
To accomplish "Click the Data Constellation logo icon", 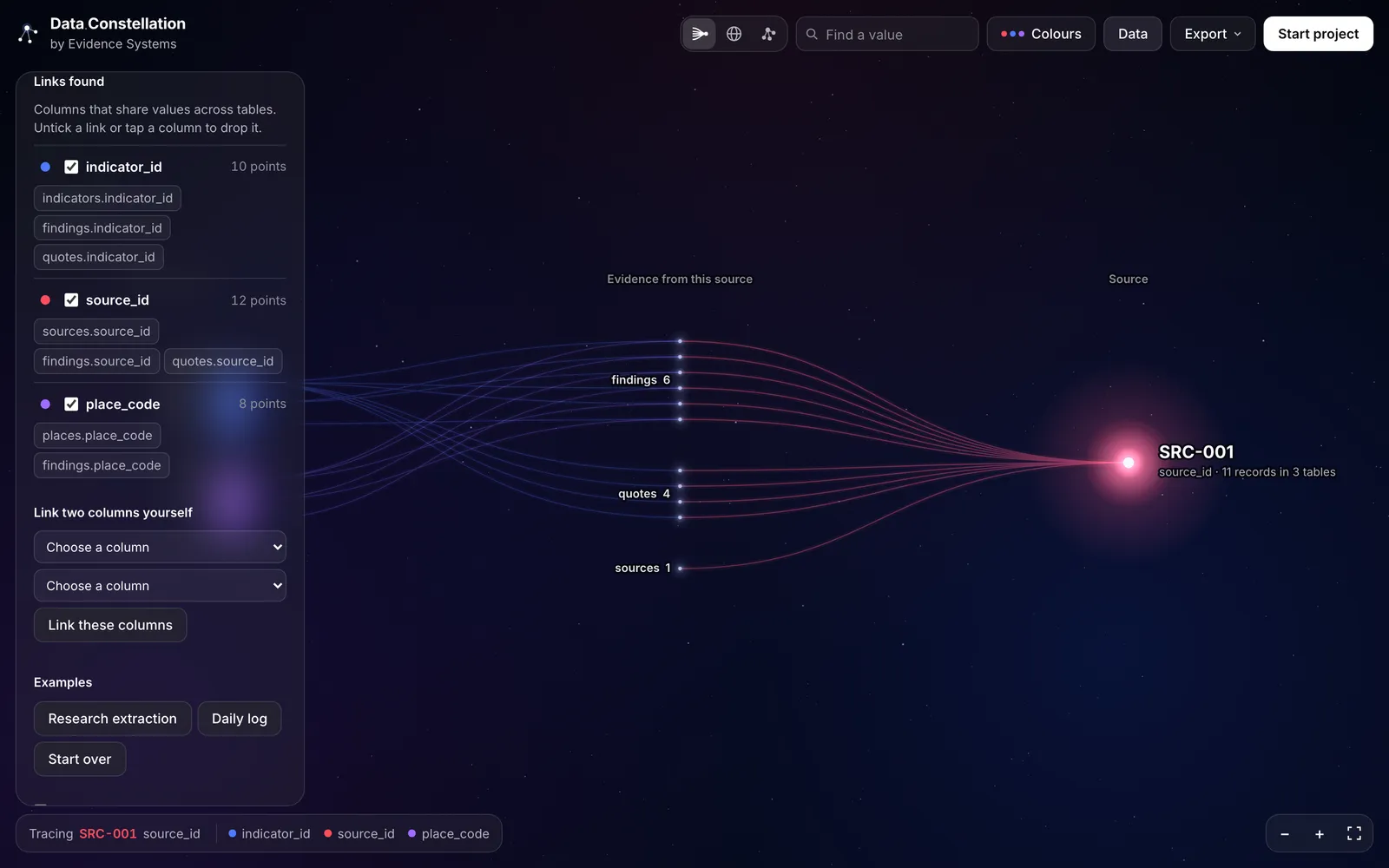I will pyautogui.click(x=28, y=34).
